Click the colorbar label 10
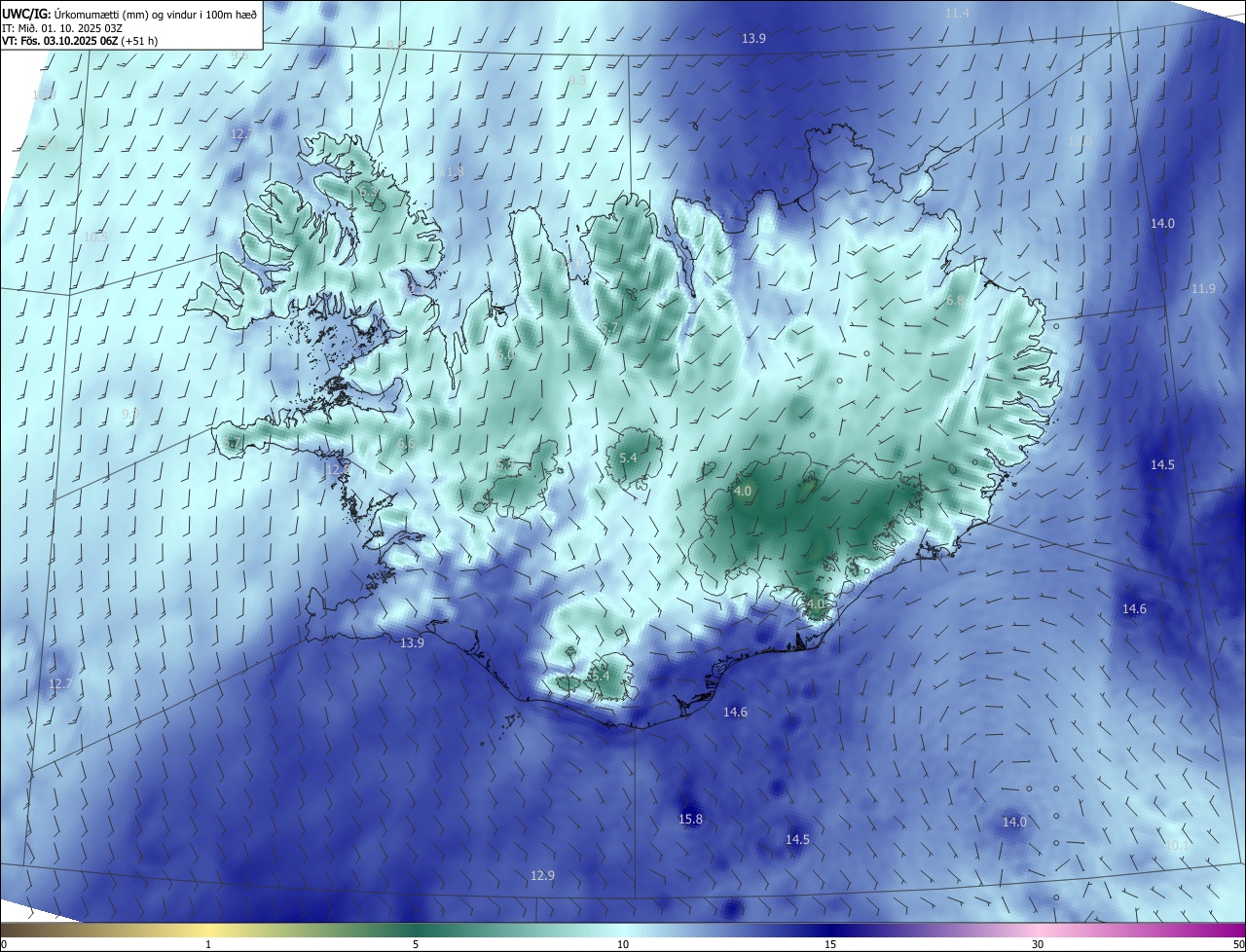 pos(623,944)
